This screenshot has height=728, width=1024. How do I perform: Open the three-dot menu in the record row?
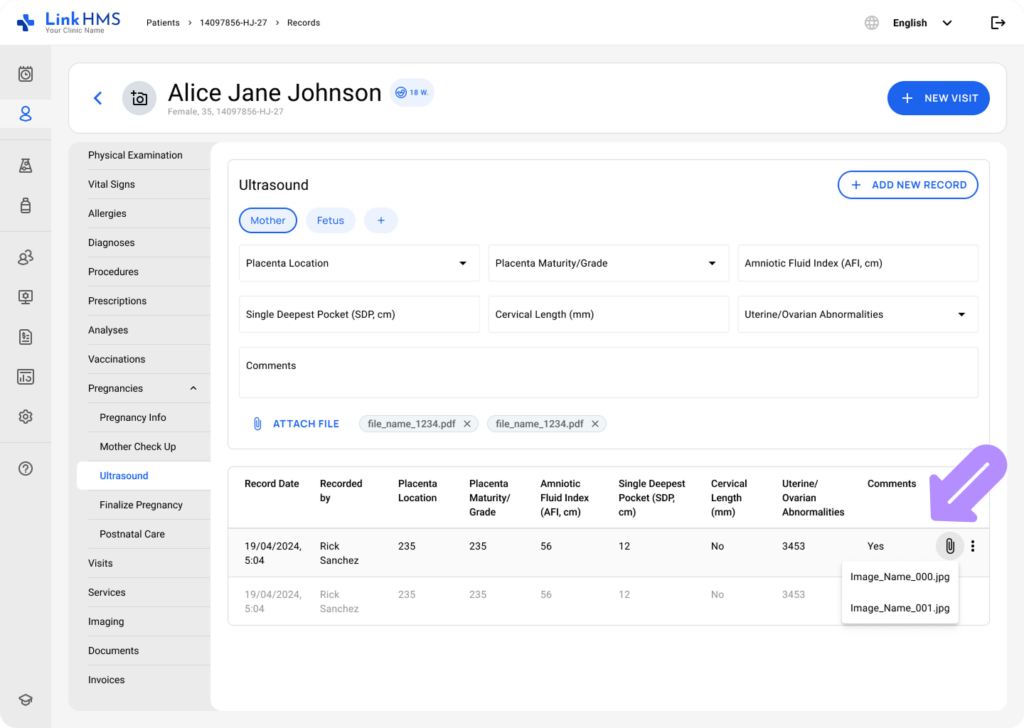click(972, 546)
